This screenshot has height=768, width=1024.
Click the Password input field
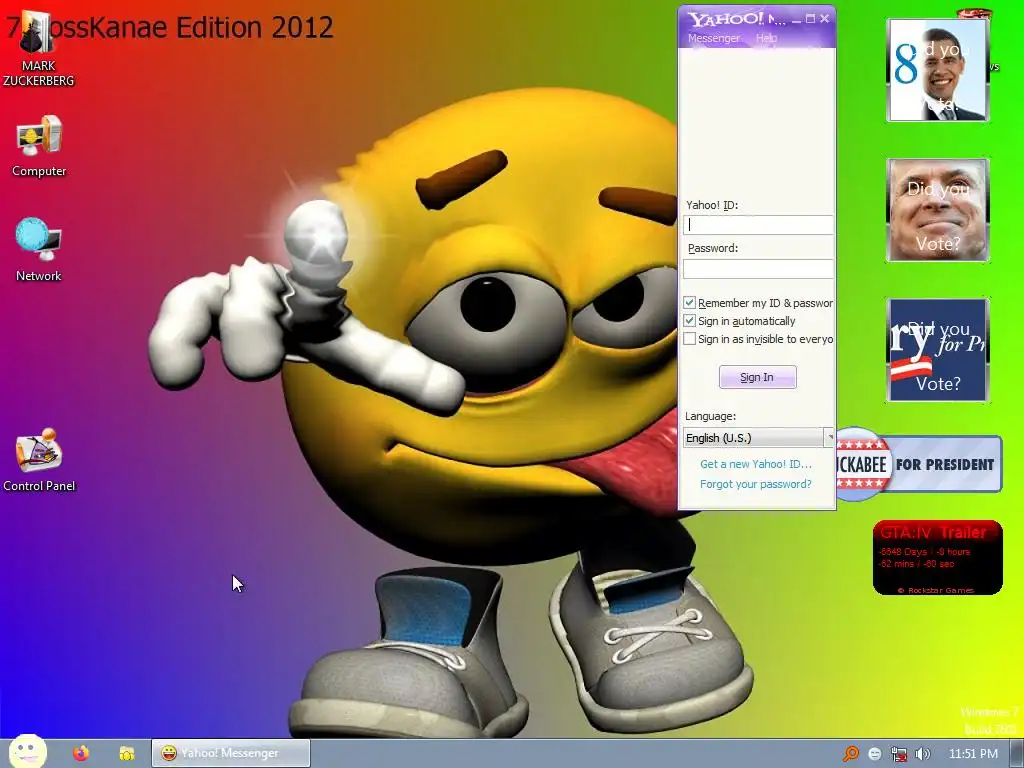click(758, 268)
